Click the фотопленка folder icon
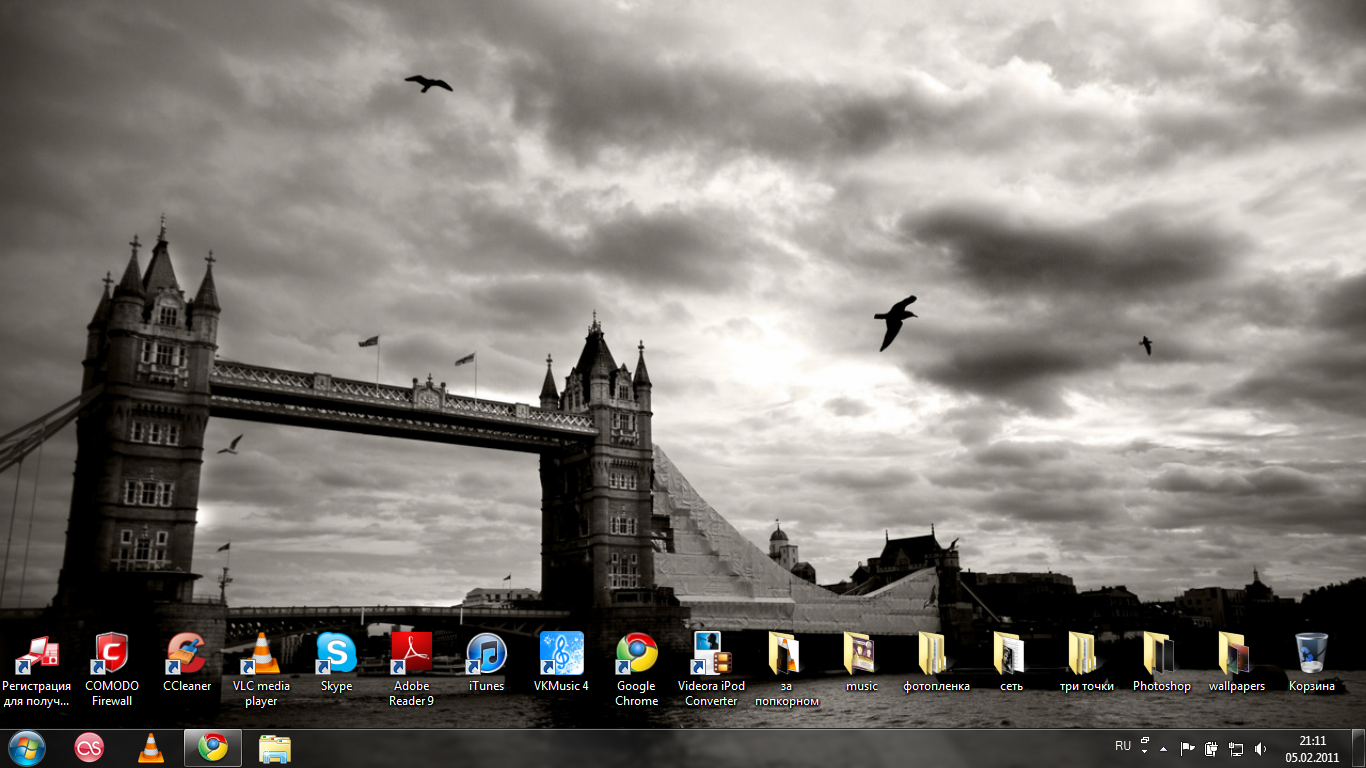The width and height of the screenshot is (1366, 768). click(x=936, y=663)
